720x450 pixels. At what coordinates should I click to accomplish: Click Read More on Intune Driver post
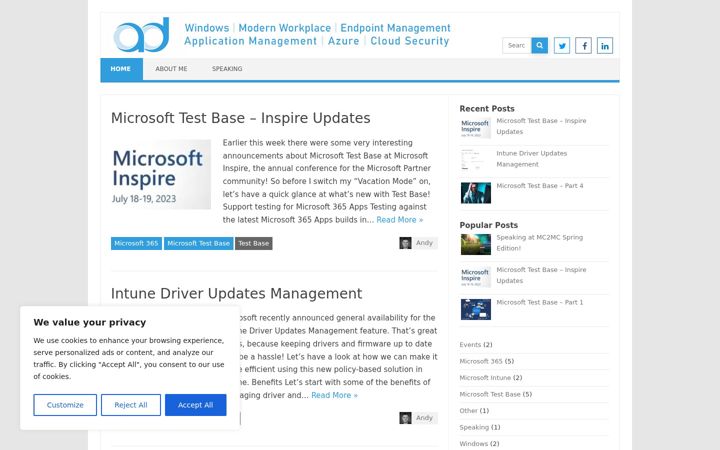click(x=334, y=395)
